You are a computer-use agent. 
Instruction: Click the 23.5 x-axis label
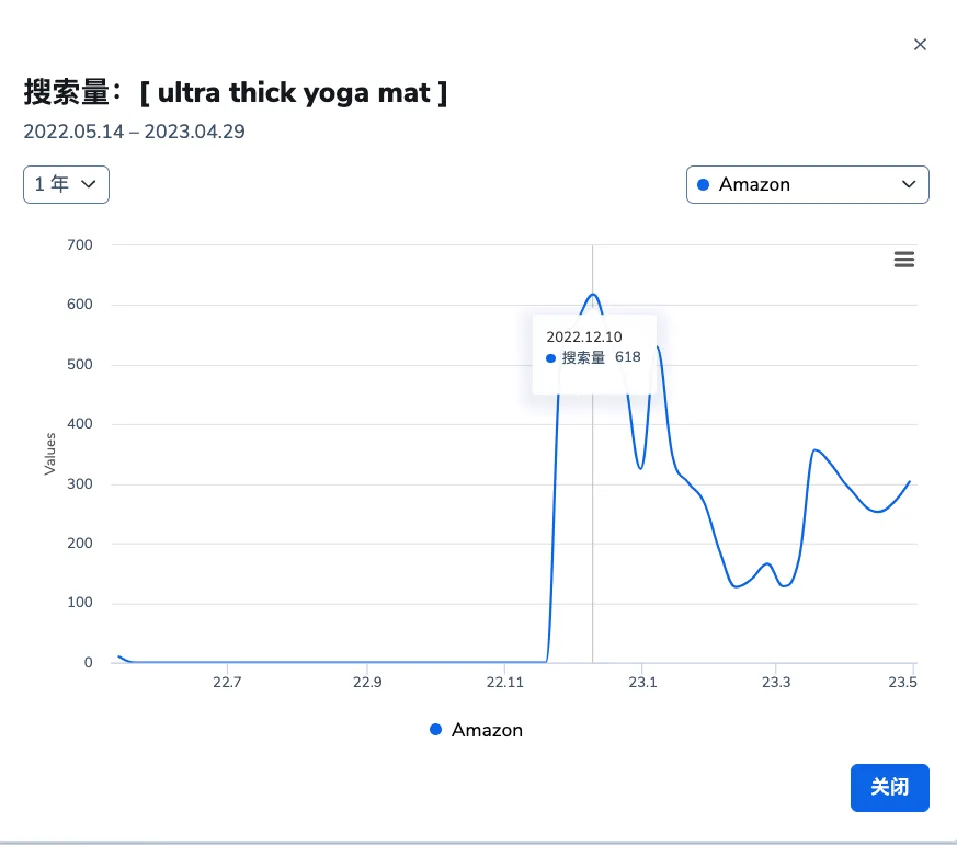click(x=902, y=682)
